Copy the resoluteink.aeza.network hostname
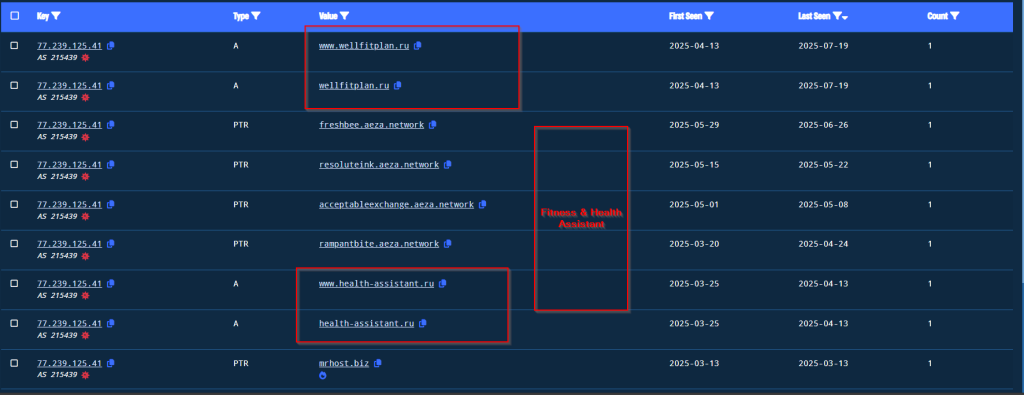The image size is (1024, 395). coord(447,165)
